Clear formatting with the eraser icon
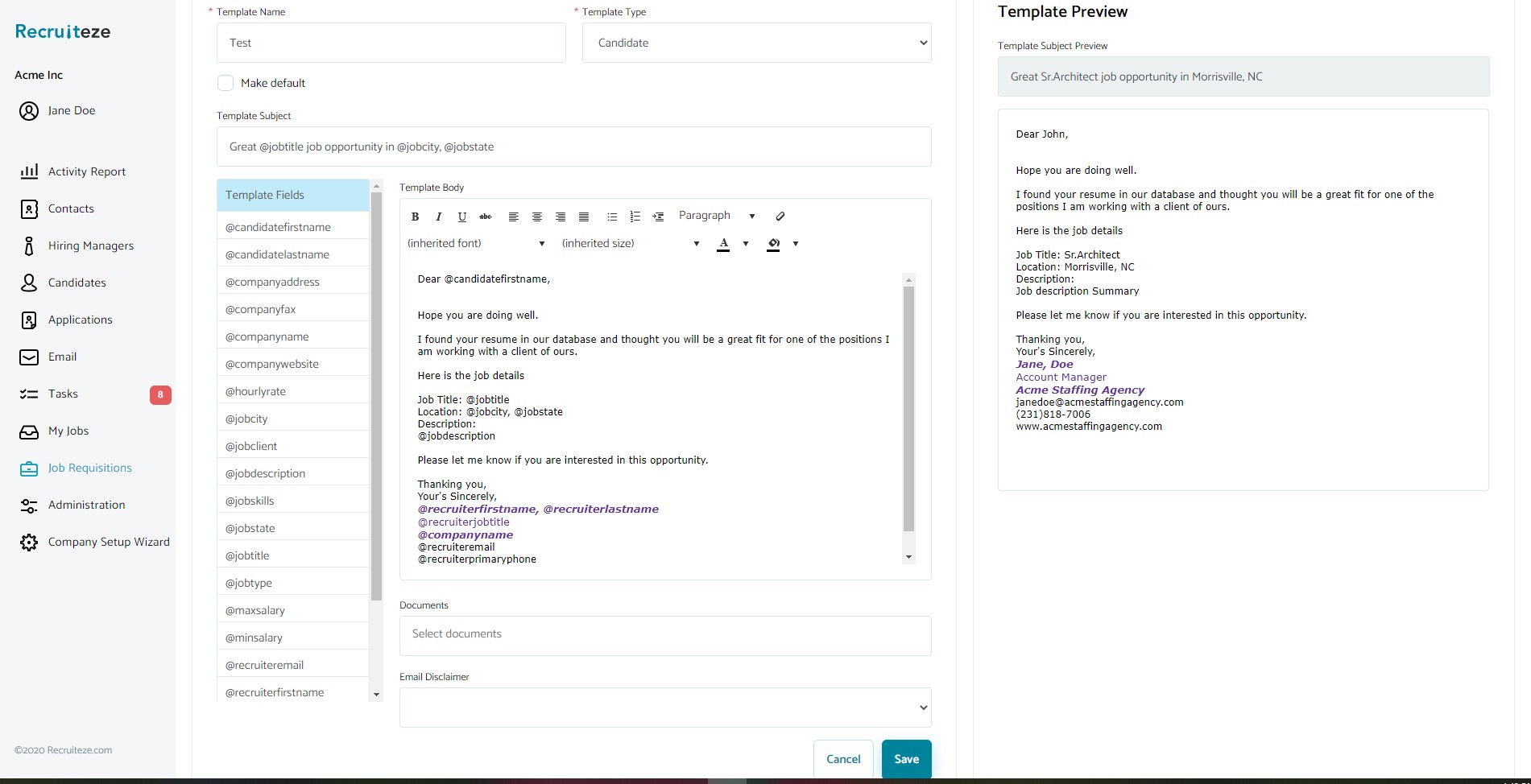 (x=779, y=216)
